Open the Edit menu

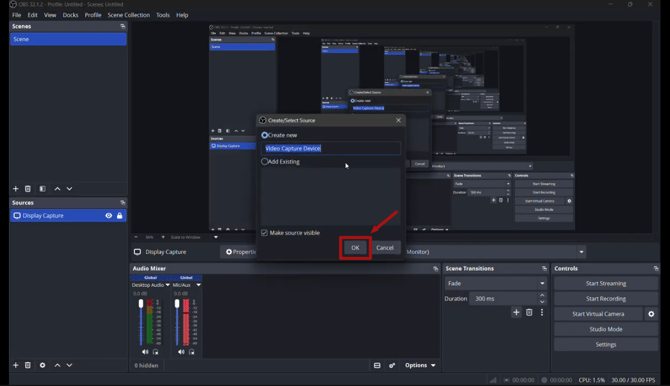pyautogui.click(x=32, y=15)
